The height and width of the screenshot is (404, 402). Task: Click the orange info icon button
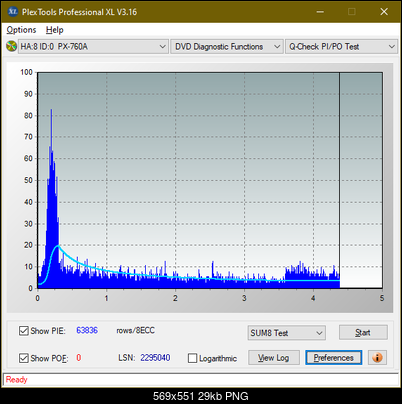(377, 358)
